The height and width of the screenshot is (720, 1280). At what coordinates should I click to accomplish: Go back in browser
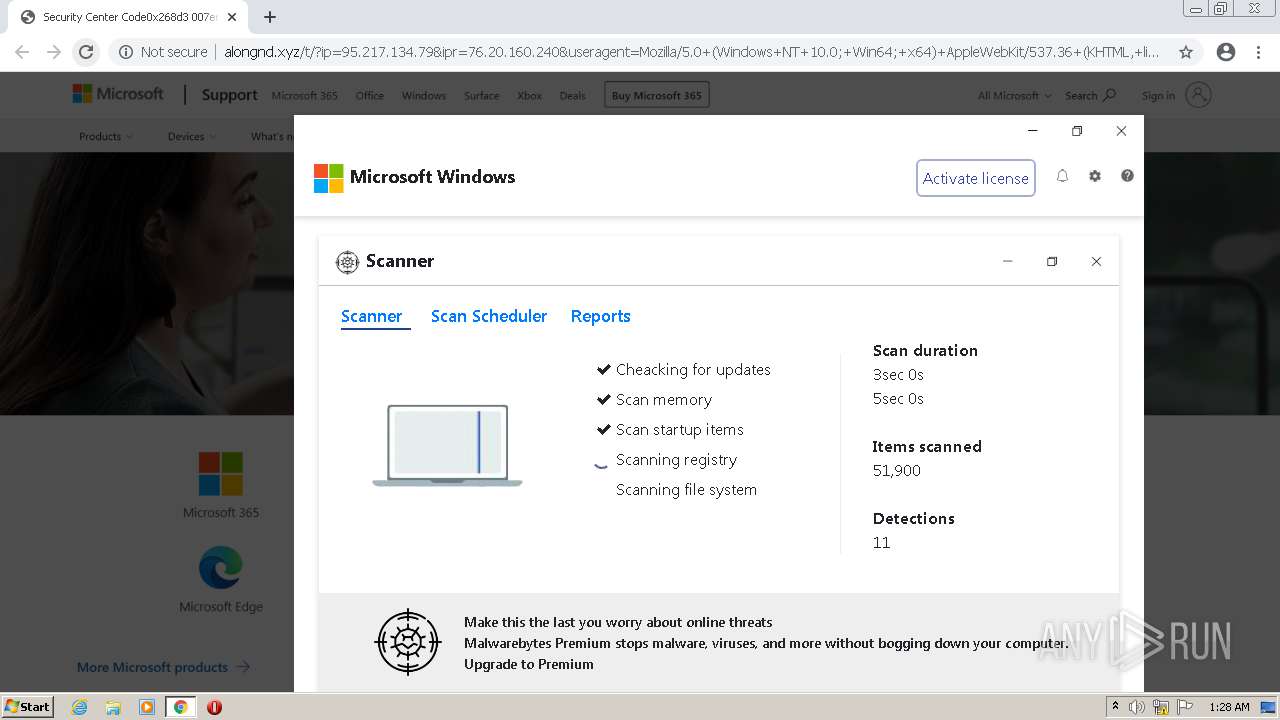(22, 52)
